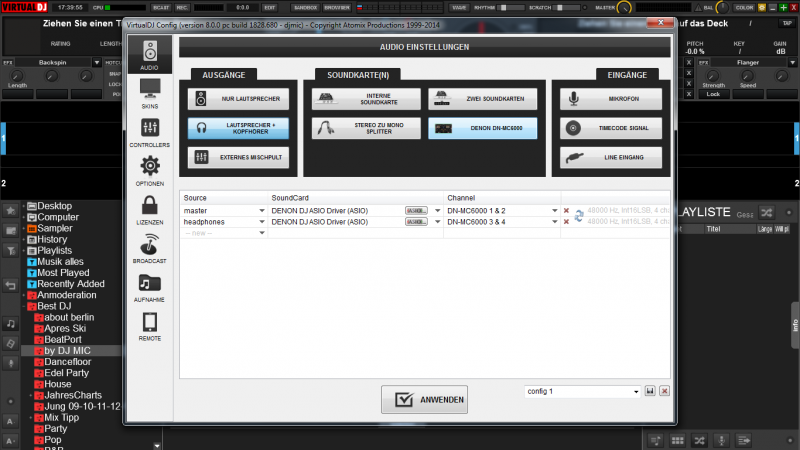This screenshot has height=450, width=800.
Task: Open soundcard dropdown in headphones row
Action: pyautogui.click(x=437, y=222)
